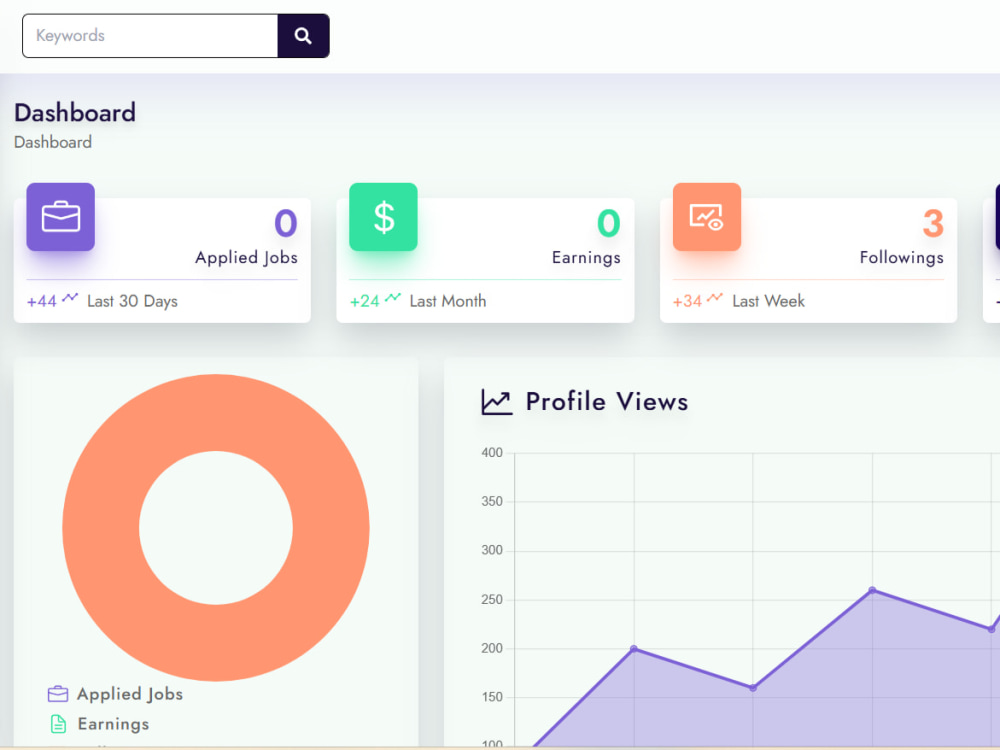The height and width of the screenshot is (750, 1000).
Task: Click the 300 y-axis label
Action: pyautogui.click(x=492, y=550)
